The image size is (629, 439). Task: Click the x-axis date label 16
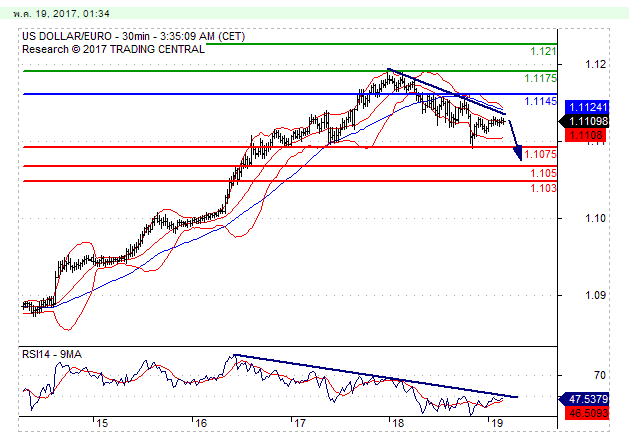tap(200, 423)
